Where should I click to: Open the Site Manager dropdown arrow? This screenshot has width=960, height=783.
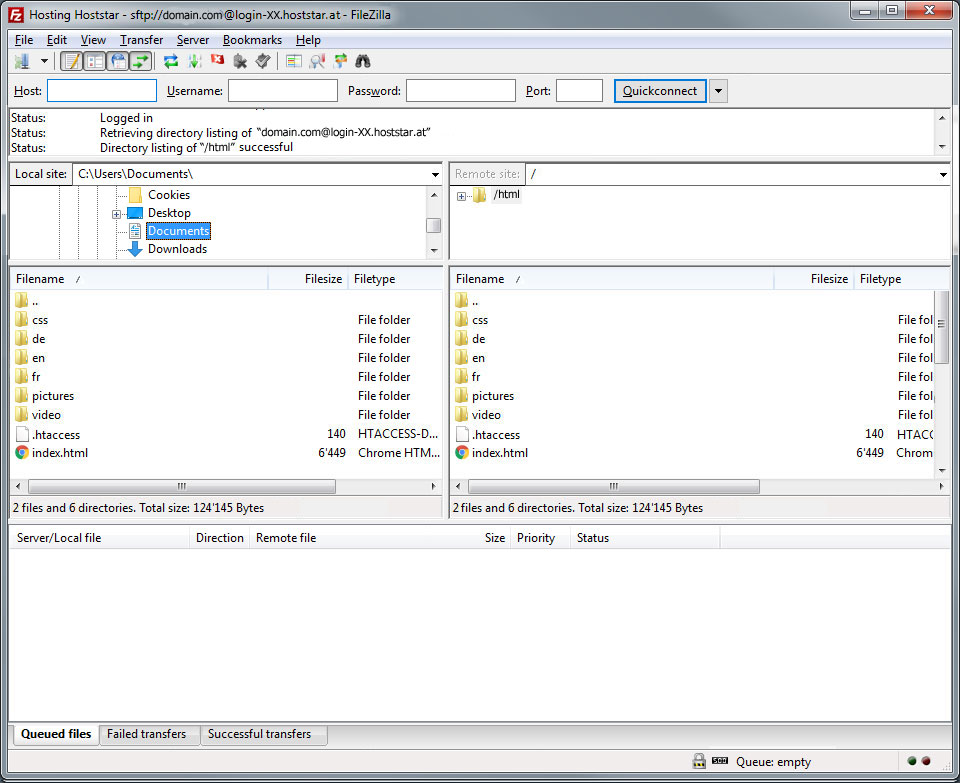44,61
